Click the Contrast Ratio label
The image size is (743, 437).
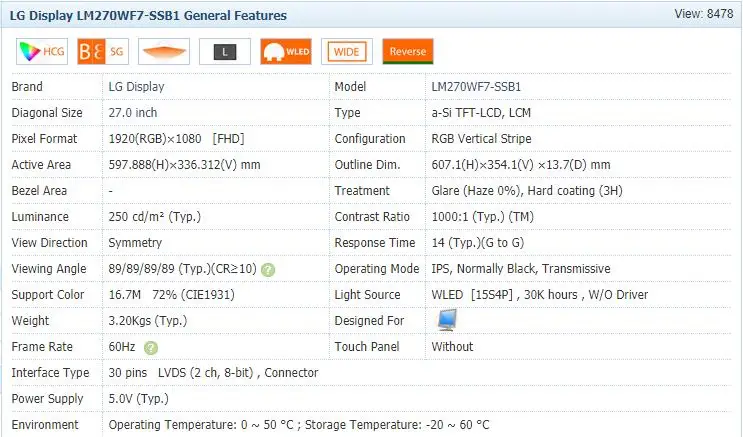tap(372, 217)
